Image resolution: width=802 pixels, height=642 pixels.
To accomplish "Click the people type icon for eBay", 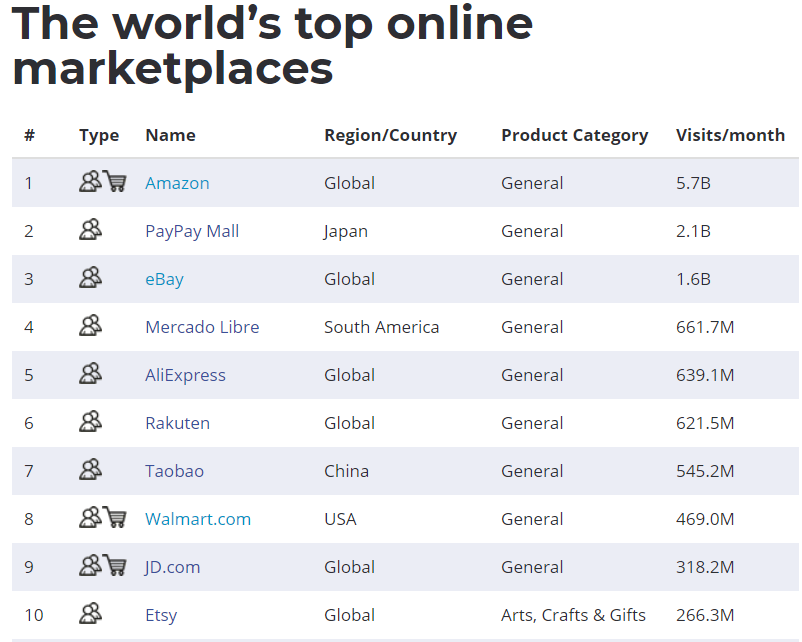I will click(91, 278).
